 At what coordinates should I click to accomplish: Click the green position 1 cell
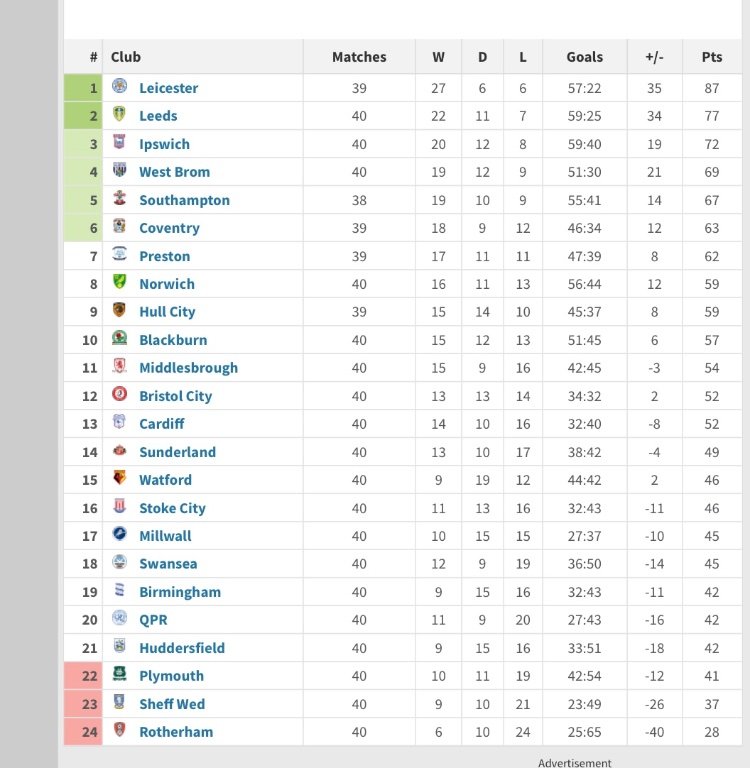point(84,88)
